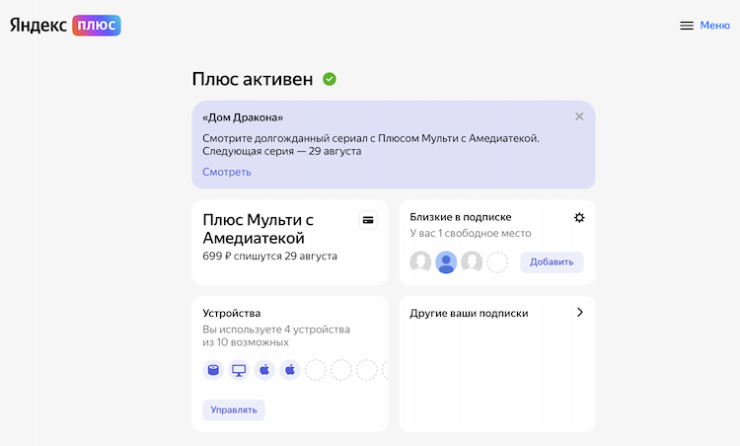
Task: Open the Меню link
Action: (715, 25)
